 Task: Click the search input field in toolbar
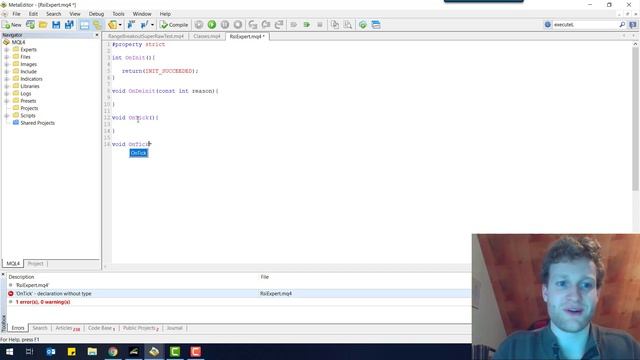(x=585, y=25)
